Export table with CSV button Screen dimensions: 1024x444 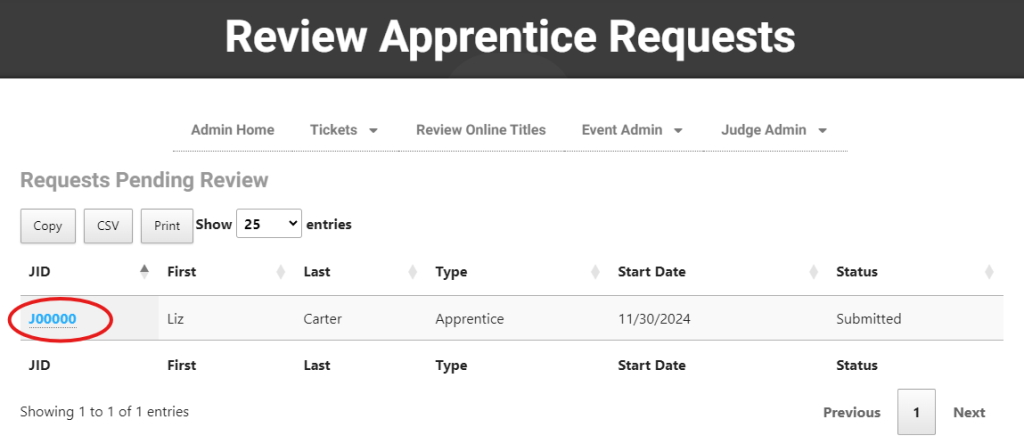click(108, 226)
